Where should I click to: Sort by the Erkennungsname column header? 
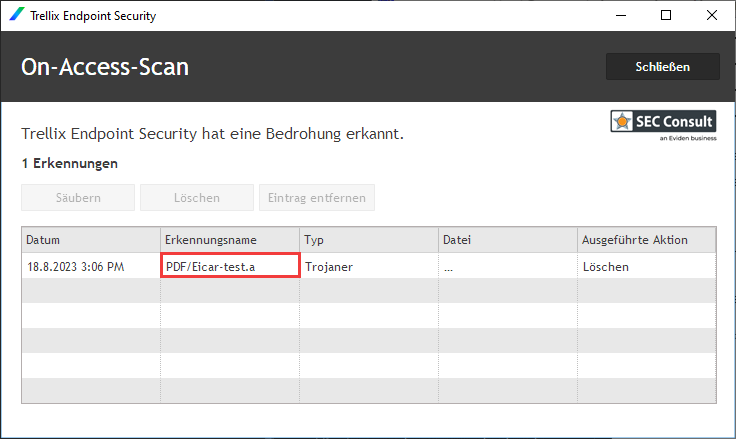229,240
